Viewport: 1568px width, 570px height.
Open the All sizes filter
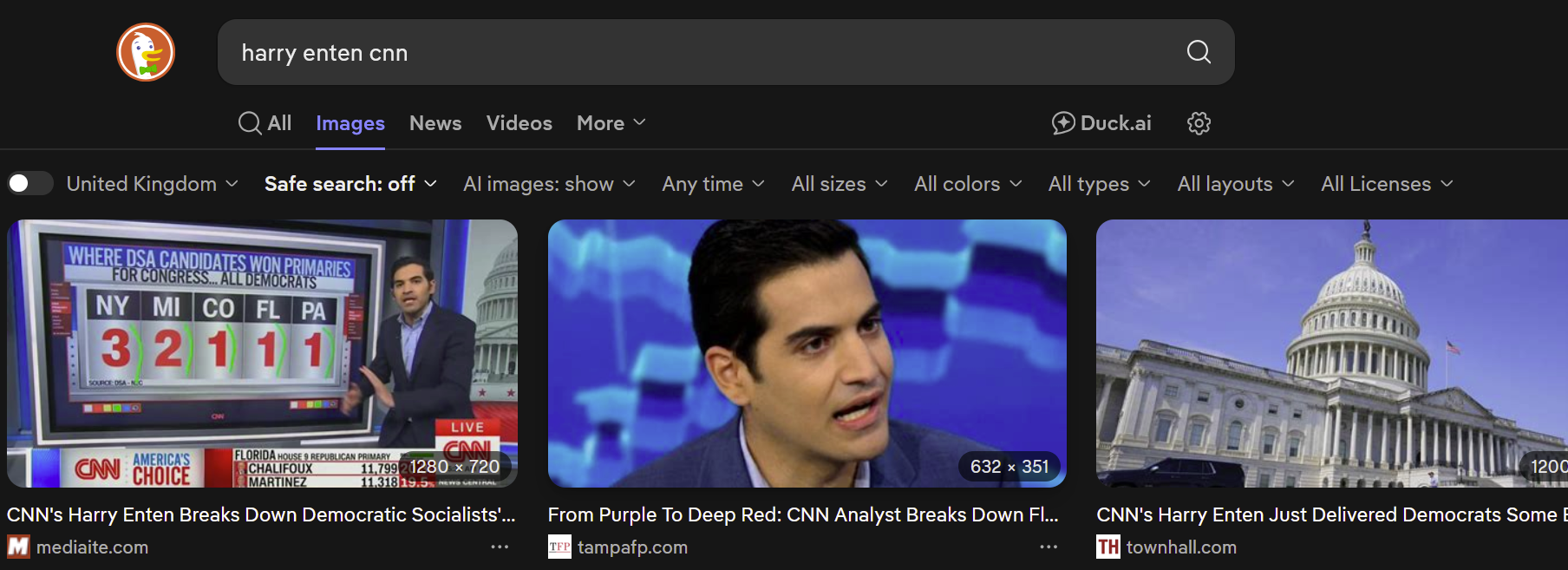pyautogui.click(x=840, y=184)
